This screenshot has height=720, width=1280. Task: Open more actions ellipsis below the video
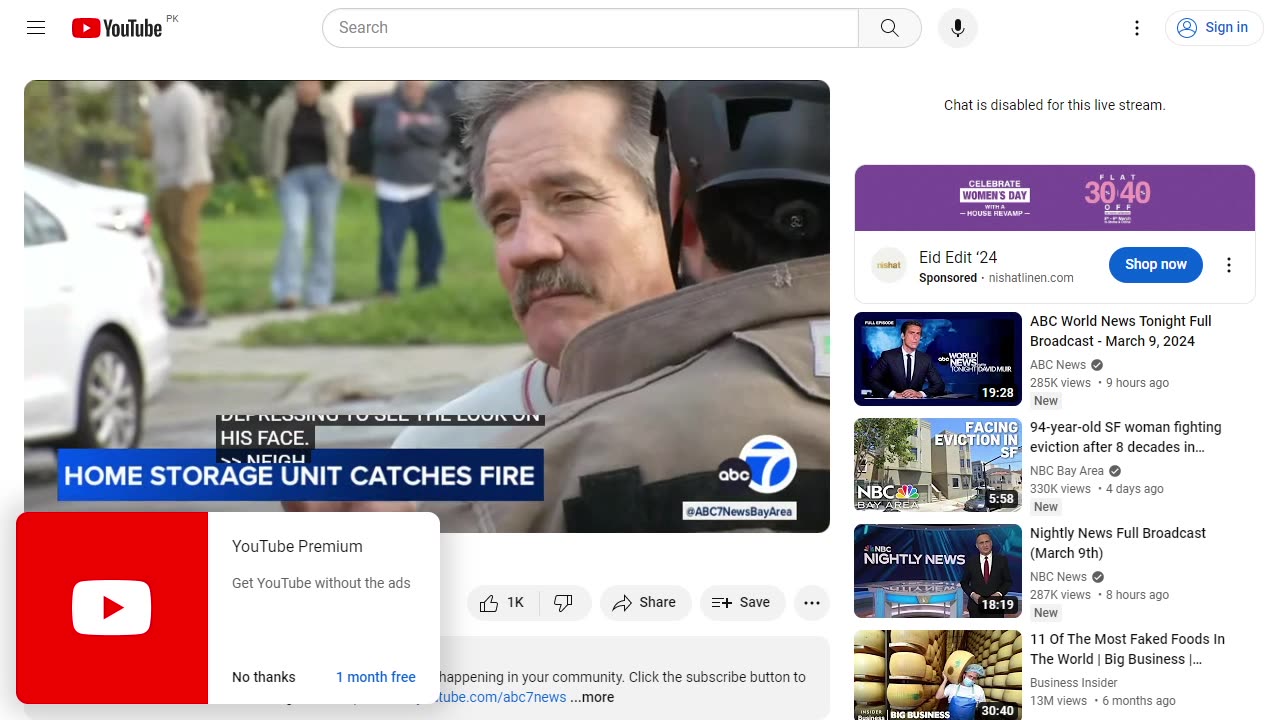click(812, 603)
